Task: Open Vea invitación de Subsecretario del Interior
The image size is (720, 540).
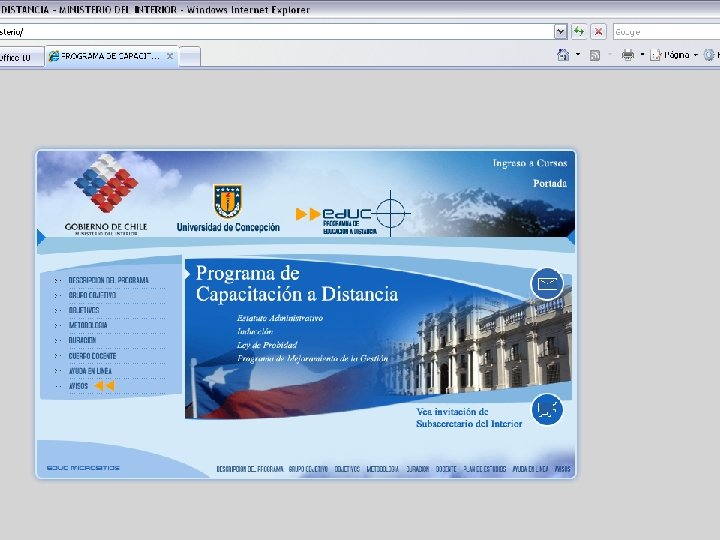Action: [469, 418]
